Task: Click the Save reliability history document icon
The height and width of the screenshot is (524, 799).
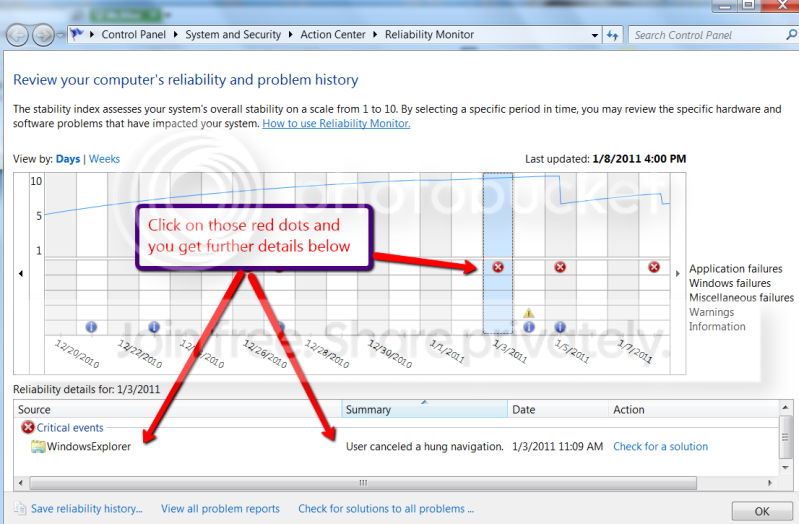Action: click(20, 508)
